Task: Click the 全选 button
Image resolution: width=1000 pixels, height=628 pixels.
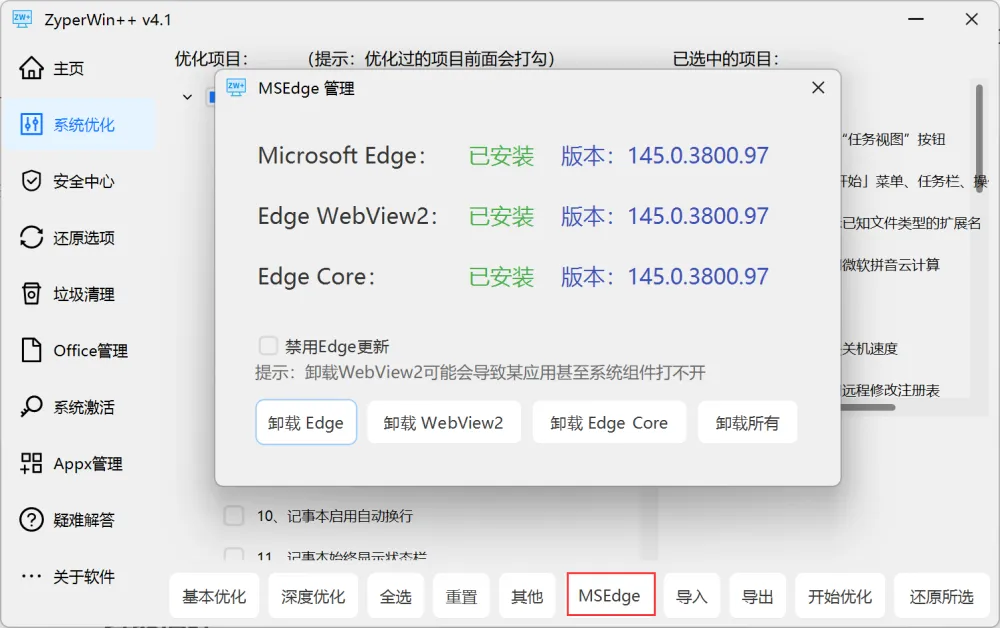Action: click(395, 595)
